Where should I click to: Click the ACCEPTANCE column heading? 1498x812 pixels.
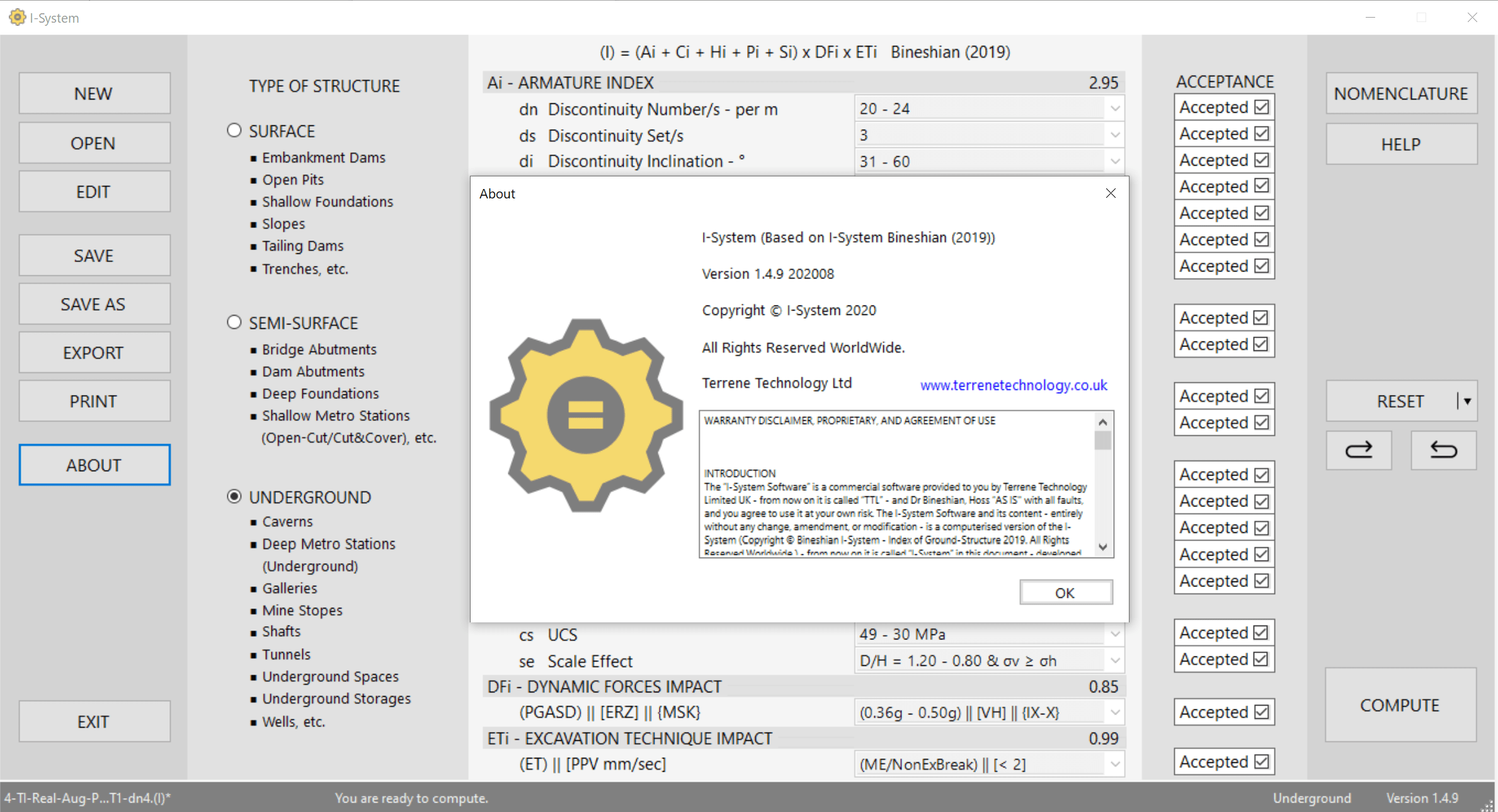pos(1225,82)
